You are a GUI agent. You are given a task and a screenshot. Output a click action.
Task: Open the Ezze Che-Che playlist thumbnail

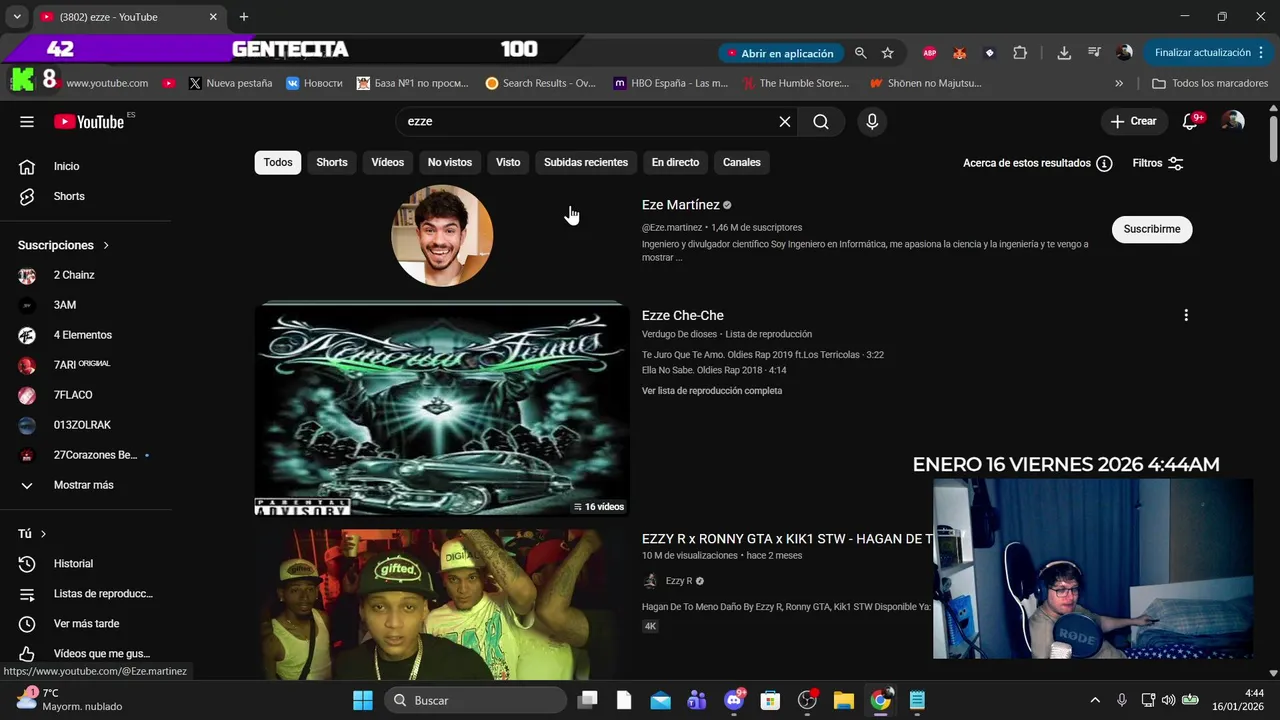(x=442, y=408)
